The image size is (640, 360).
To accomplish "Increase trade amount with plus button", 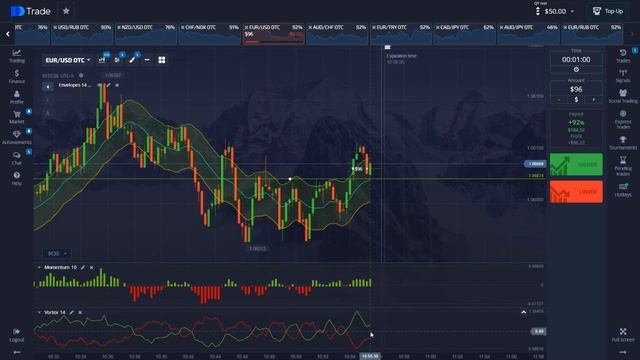I will [593, 100].
